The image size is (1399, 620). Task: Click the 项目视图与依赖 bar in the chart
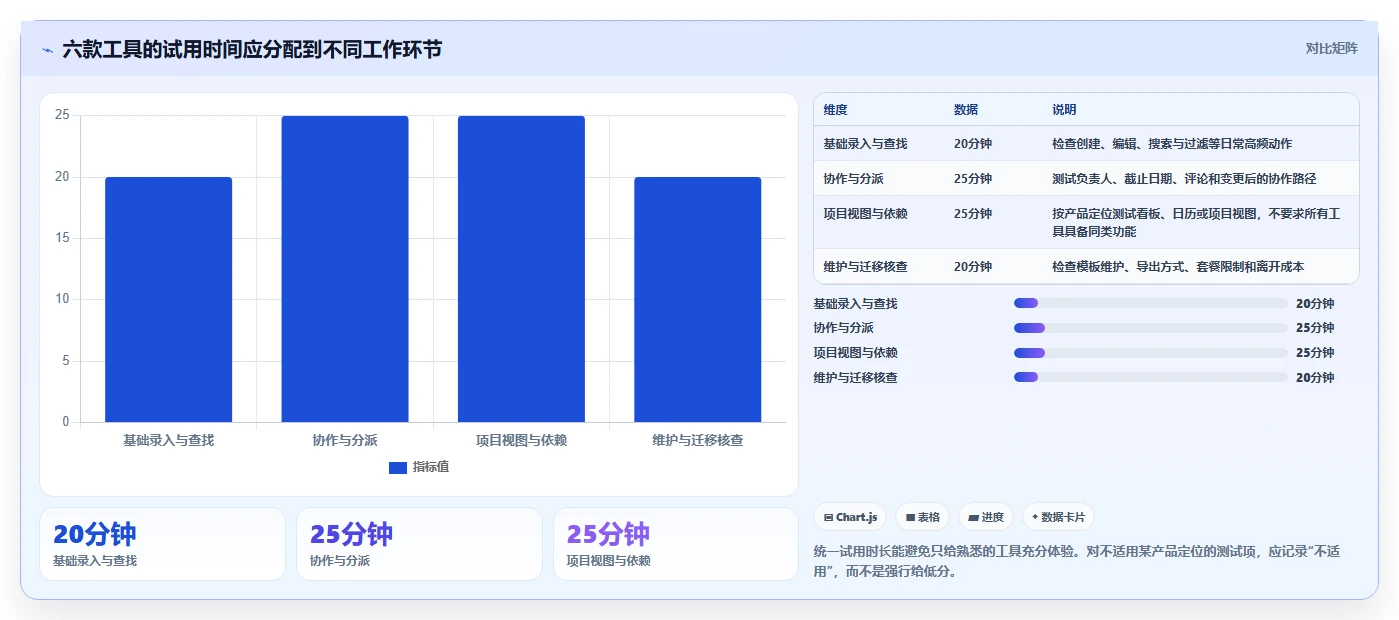521,269
